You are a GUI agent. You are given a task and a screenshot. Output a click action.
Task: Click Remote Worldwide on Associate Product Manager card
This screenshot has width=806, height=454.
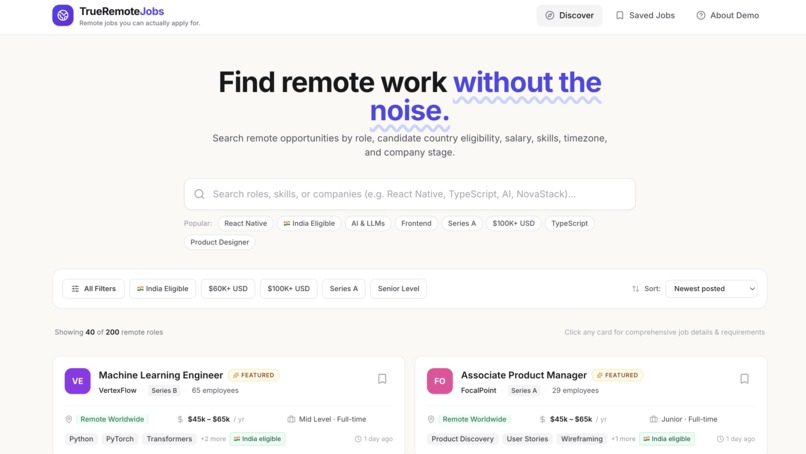point(474,419)
